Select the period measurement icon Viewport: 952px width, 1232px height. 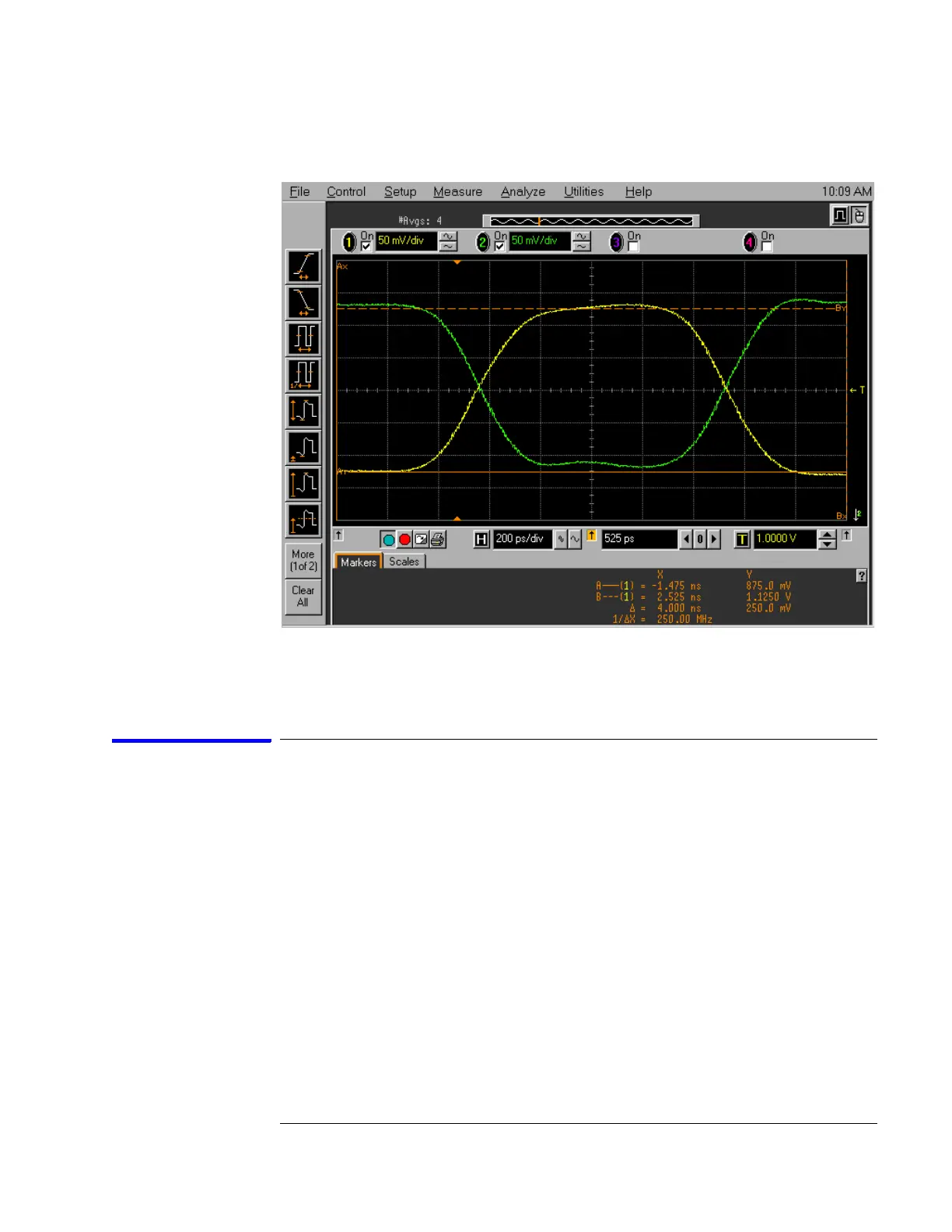[x=303, y=338]
